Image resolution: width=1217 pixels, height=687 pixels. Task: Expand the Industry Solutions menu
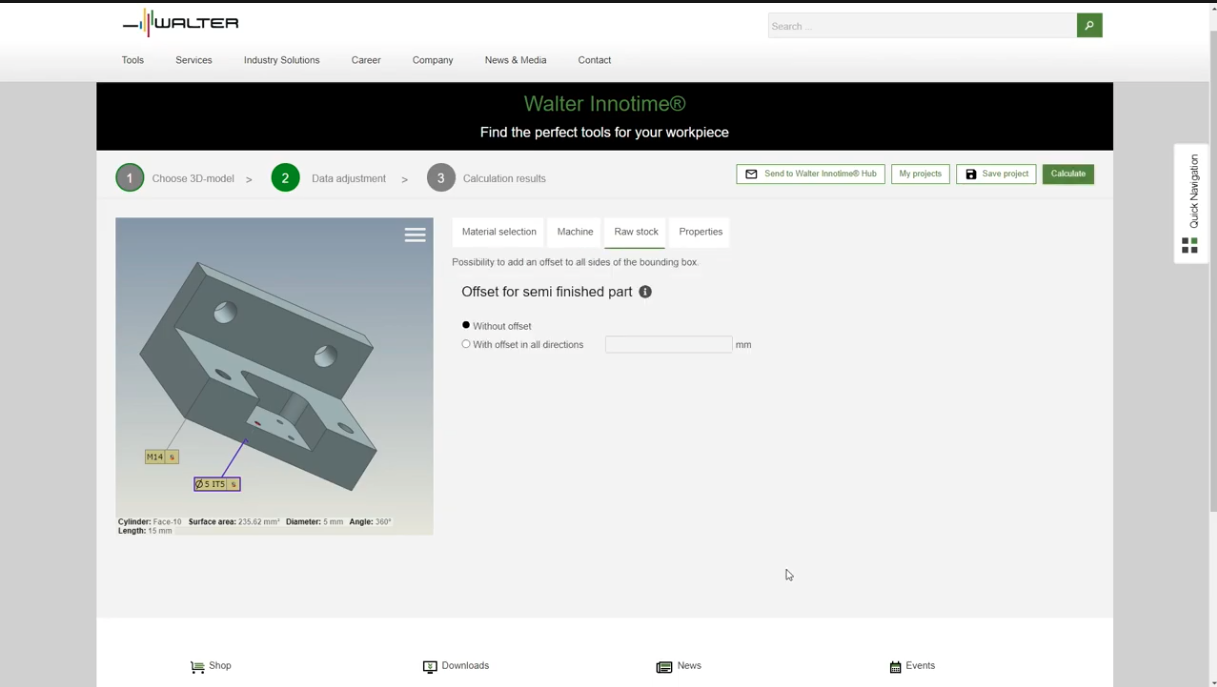click(x=281, y=60)
